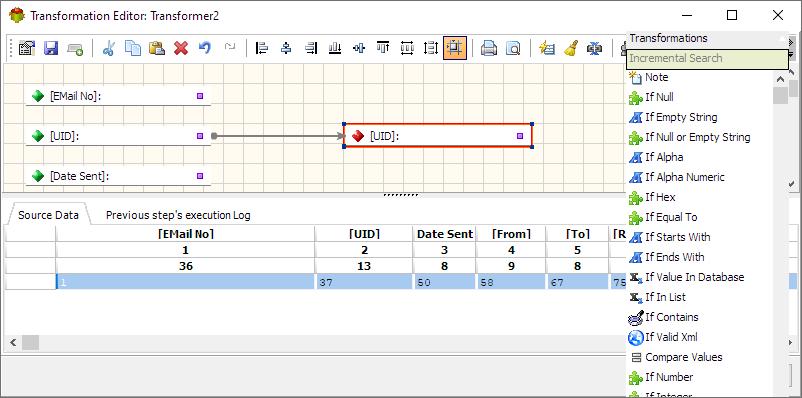Align objects to the top

click(383, 48)
